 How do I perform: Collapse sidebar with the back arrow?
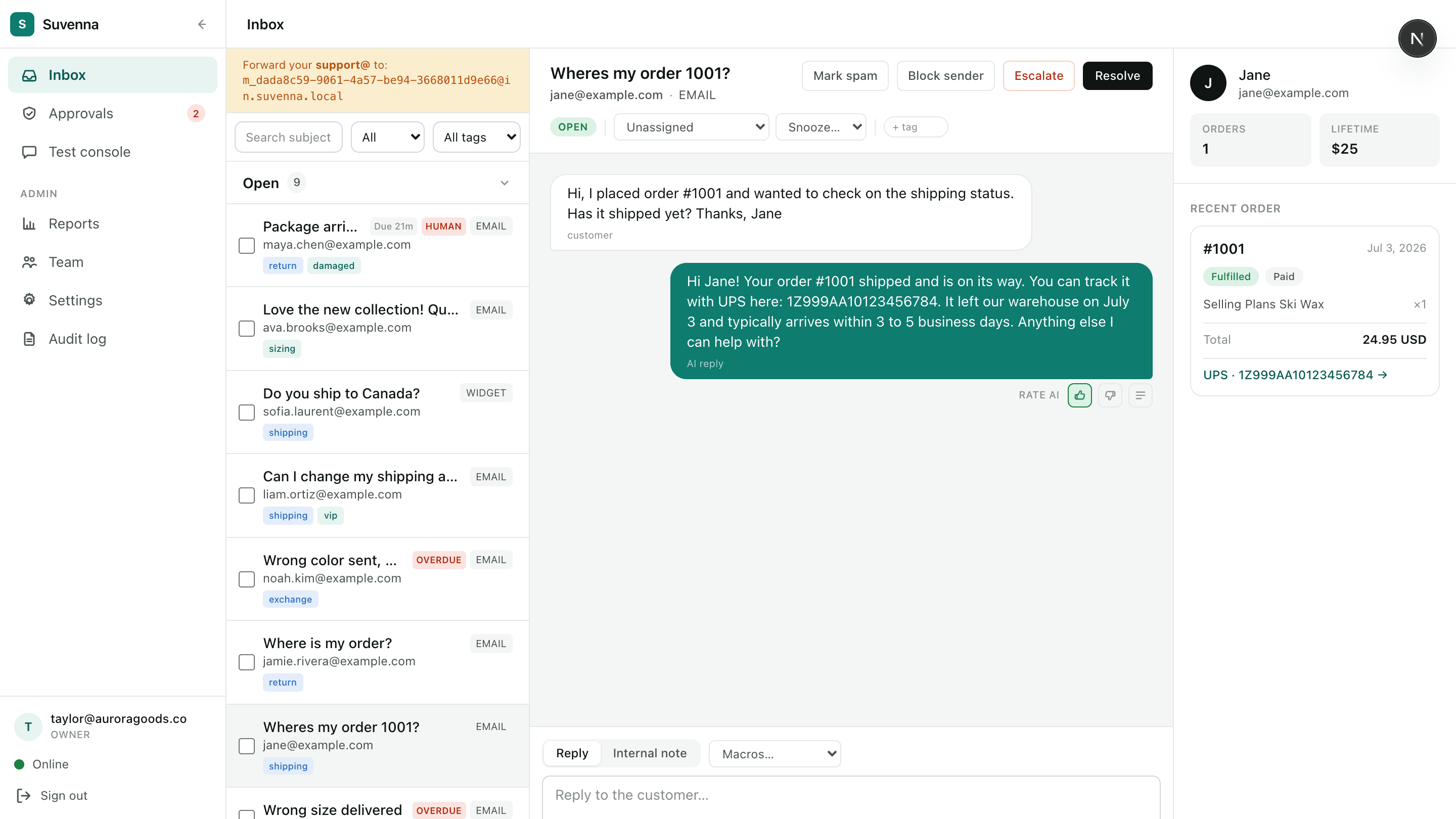[x=202, y=24]
